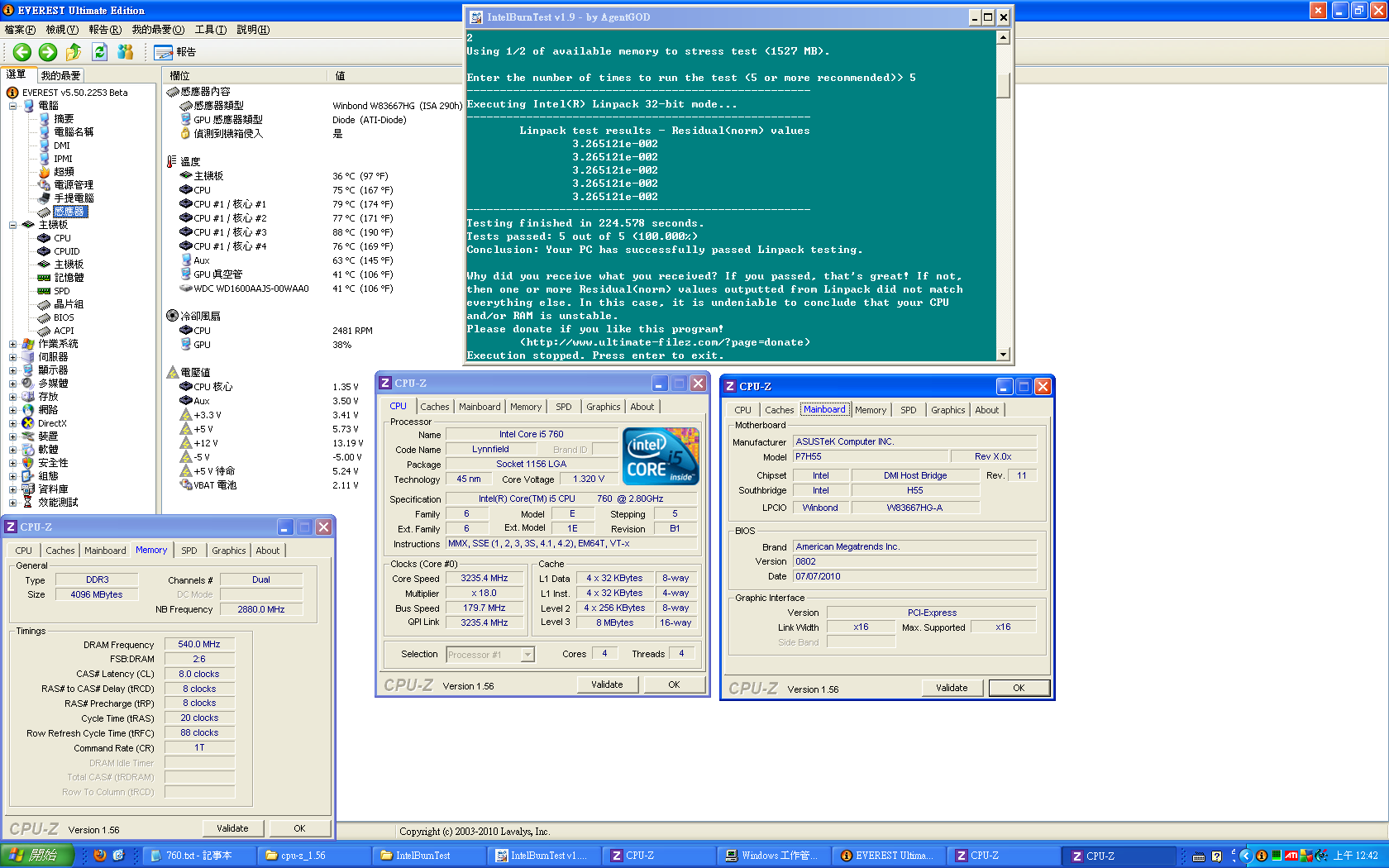
Task: Open the 檢視(V) menu
Action: click(x=62, y=30)
